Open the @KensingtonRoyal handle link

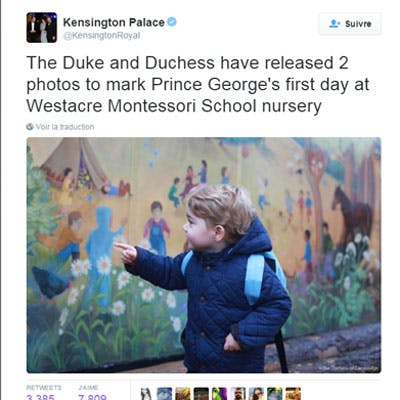(102, 36)
